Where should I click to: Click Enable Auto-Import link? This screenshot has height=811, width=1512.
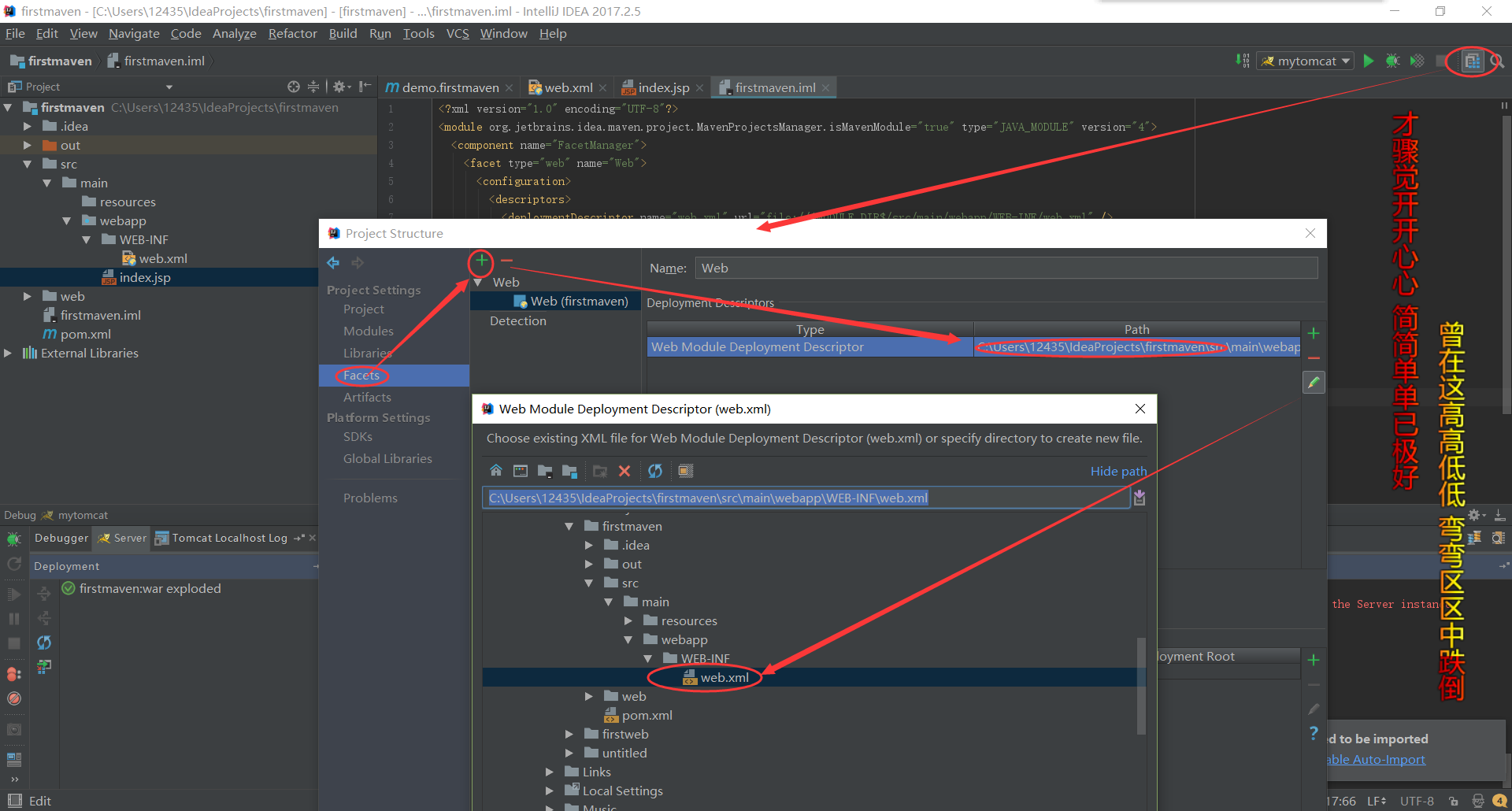point(1377,759)
